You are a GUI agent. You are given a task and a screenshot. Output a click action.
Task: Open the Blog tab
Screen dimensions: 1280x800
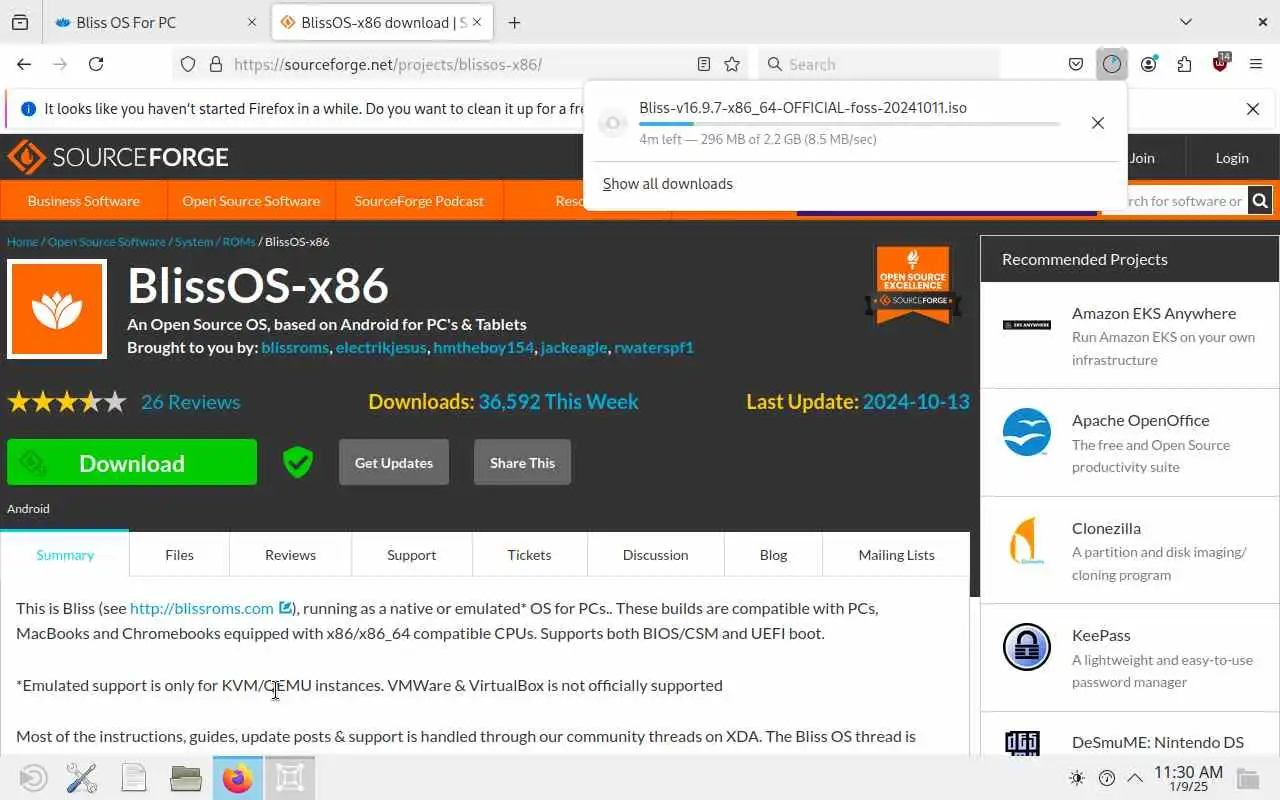pyautogui.click(x=773, y=554)
